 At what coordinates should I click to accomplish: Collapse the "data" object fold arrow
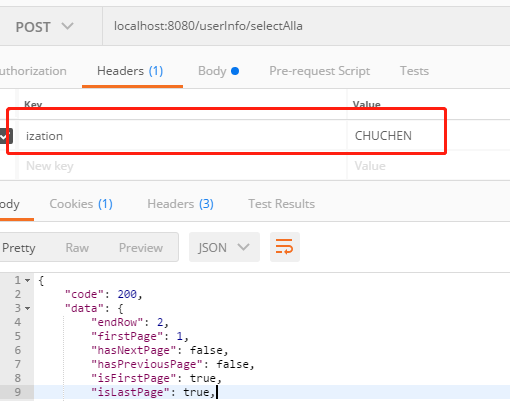pyautogui.click(x=28, y=308)
